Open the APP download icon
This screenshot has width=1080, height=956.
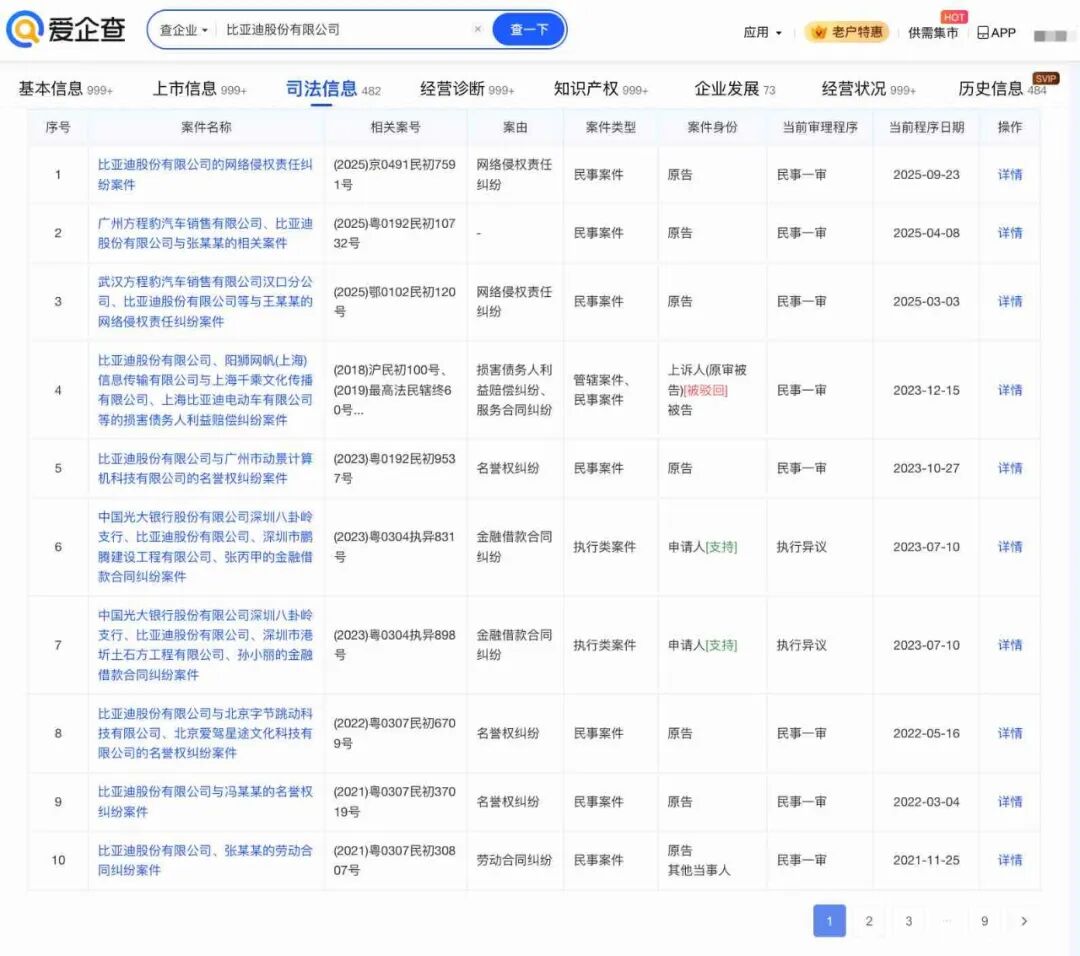pos(996,32)
